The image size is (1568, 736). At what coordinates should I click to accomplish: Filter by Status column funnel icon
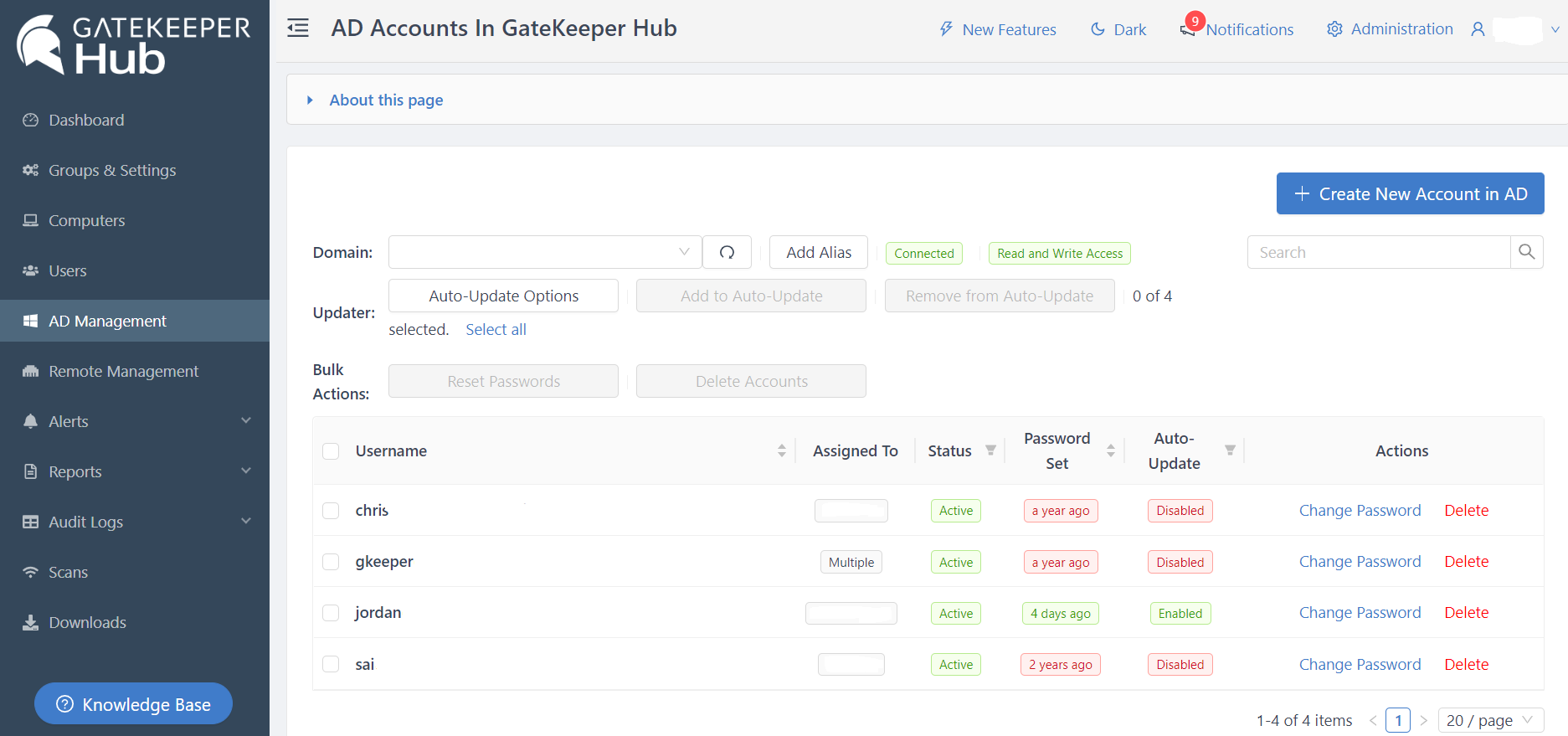pos(990,450)
